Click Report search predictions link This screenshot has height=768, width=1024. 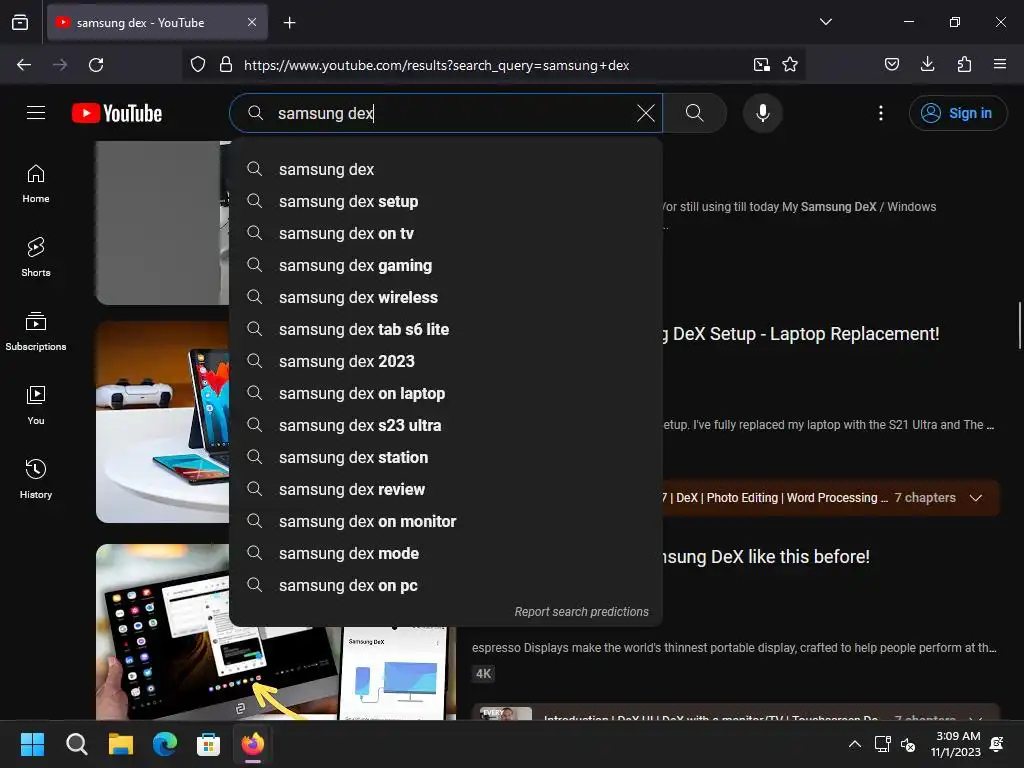coord(581,612)
